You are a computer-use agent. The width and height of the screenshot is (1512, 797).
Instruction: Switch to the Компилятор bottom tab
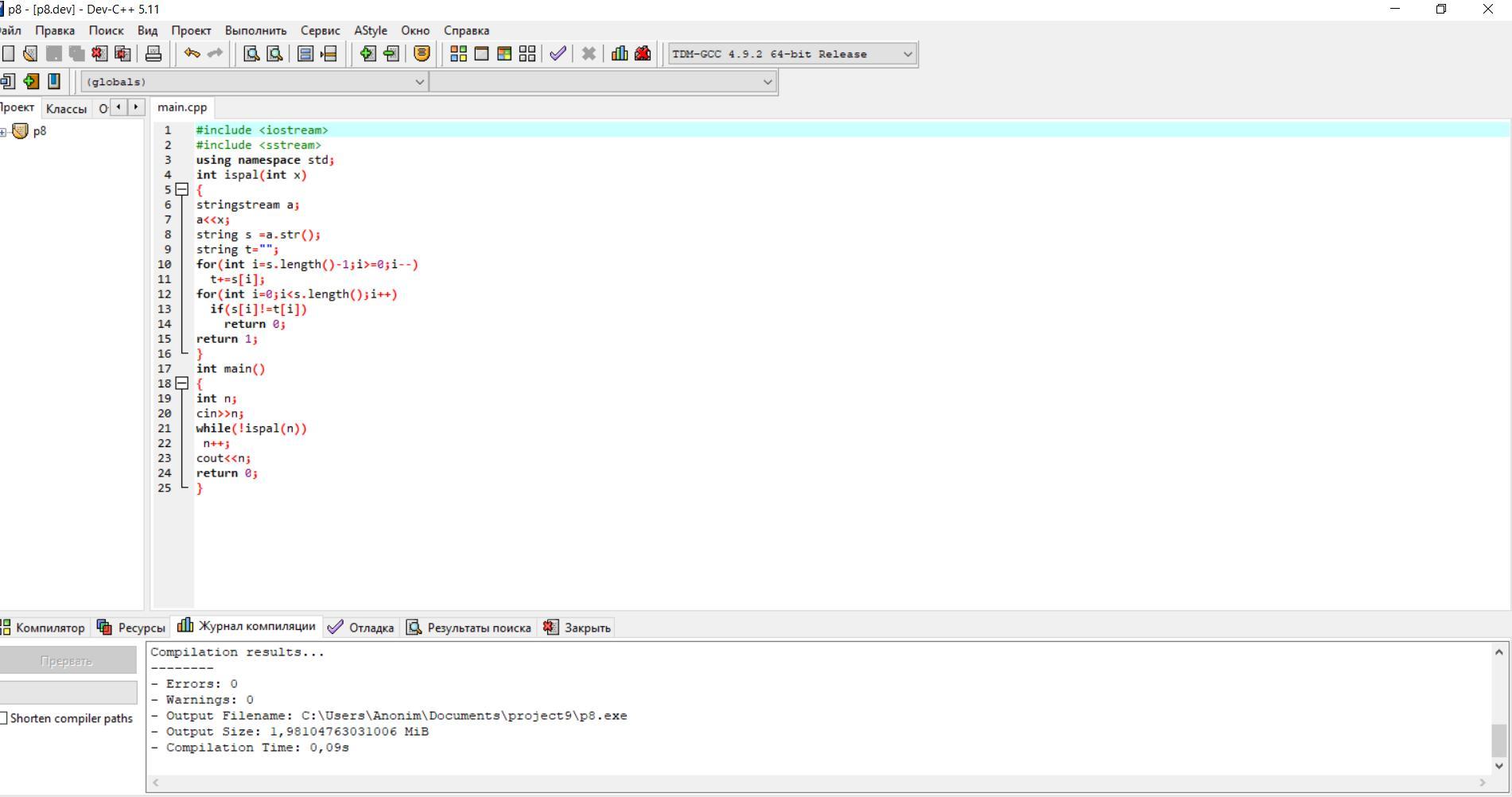pos(43,628)
